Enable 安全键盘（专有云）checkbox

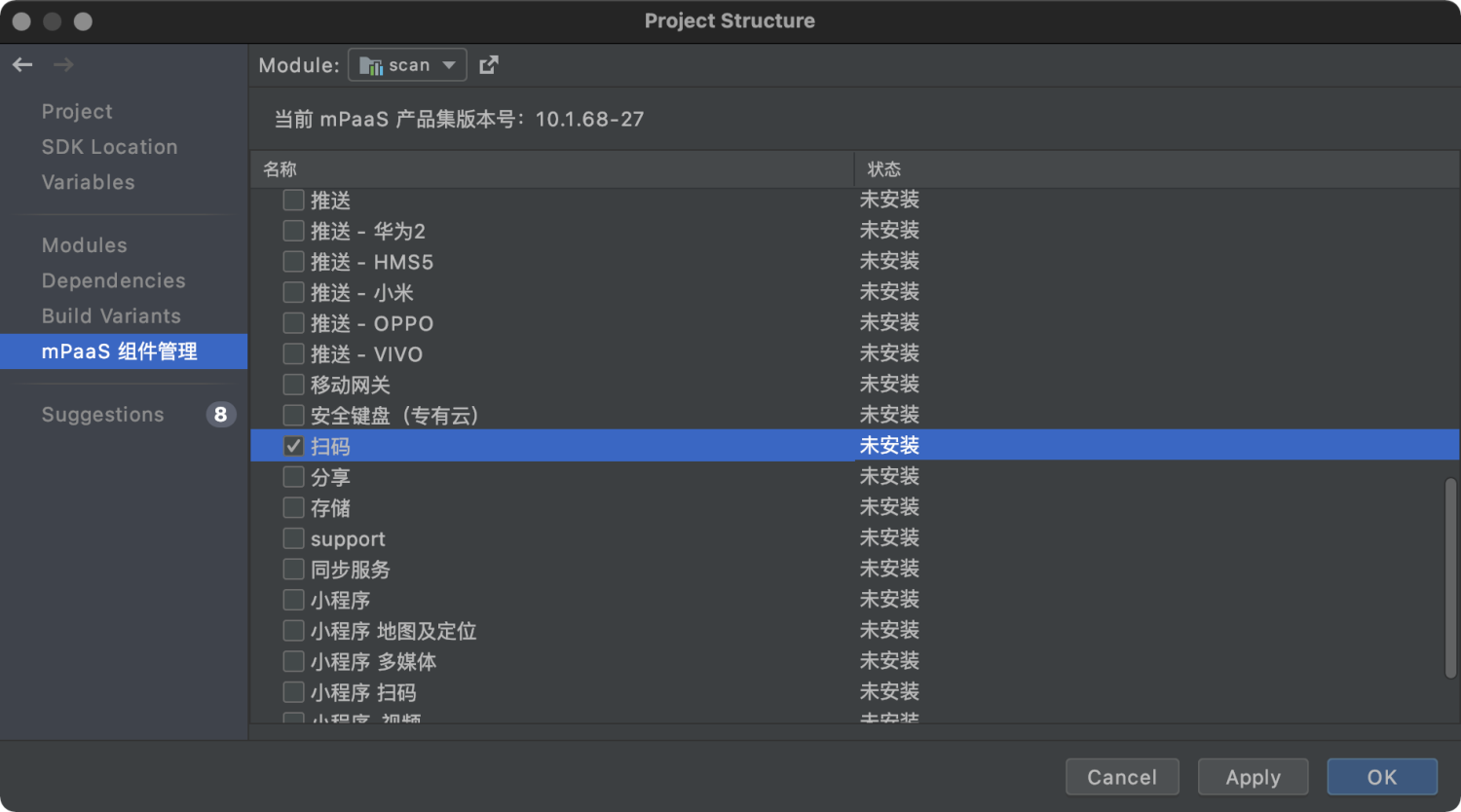(293, 416)
